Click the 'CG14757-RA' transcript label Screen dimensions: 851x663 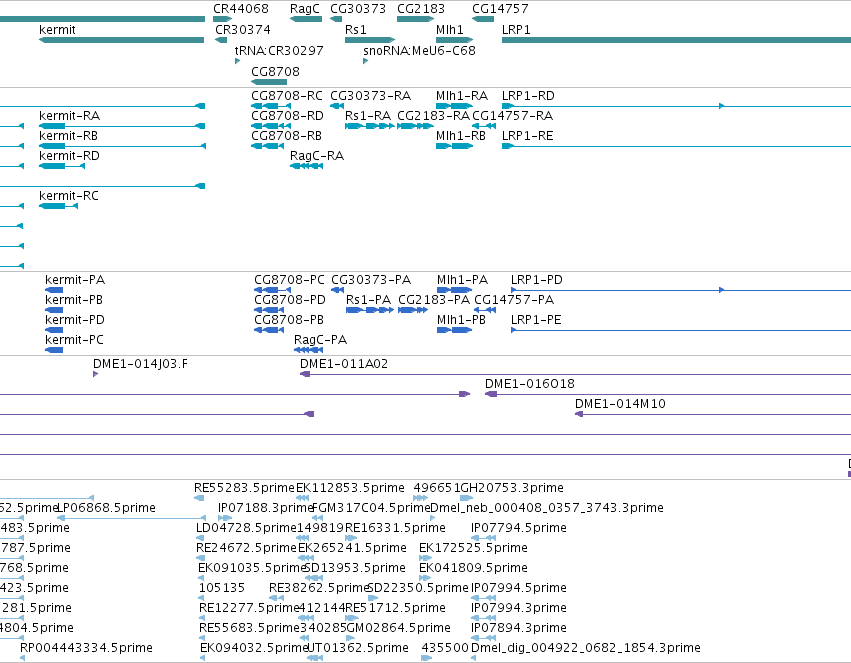point(512,116)
